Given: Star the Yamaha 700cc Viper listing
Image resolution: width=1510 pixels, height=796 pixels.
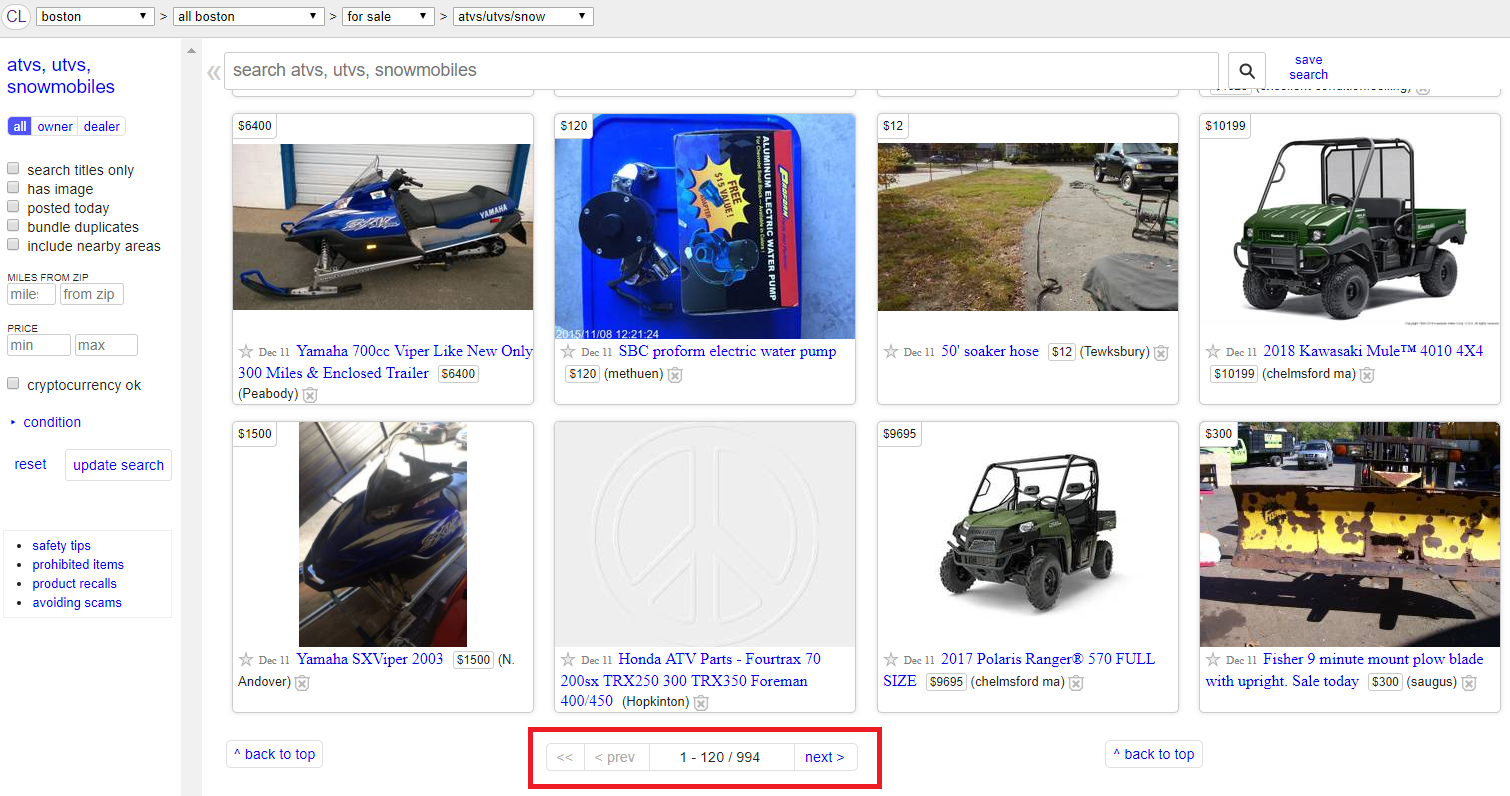Looking at the screenshot, I should pyautogui.click(x=246, y=352).
